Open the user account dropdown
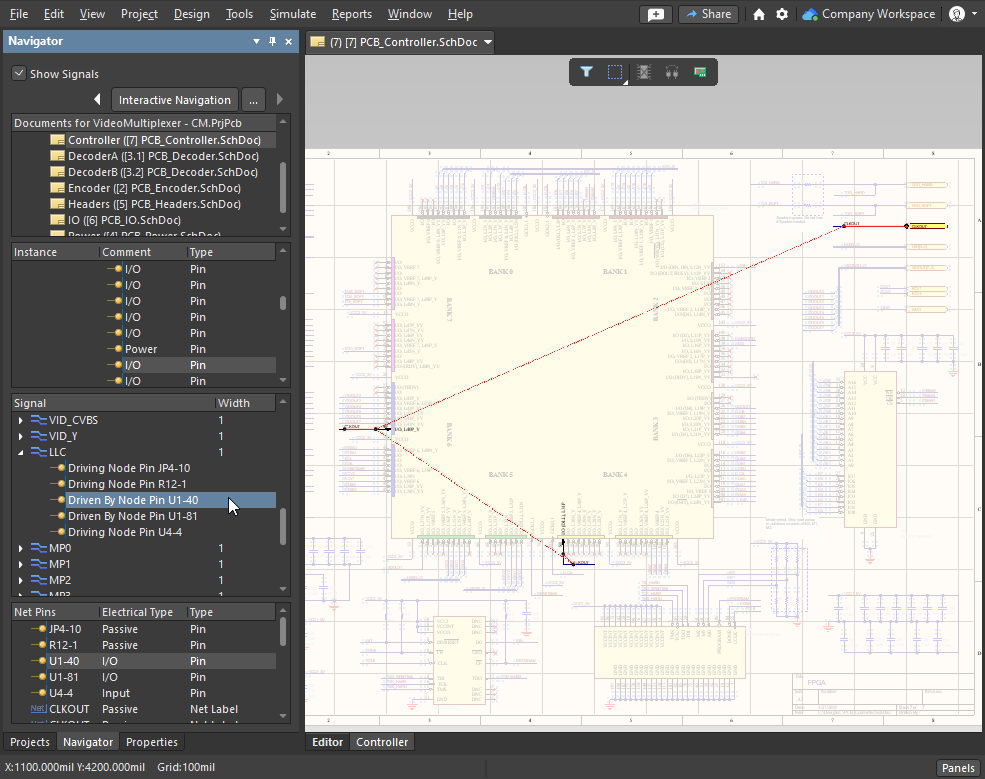This screenshot has height=779, width=985. click(962, 15)
